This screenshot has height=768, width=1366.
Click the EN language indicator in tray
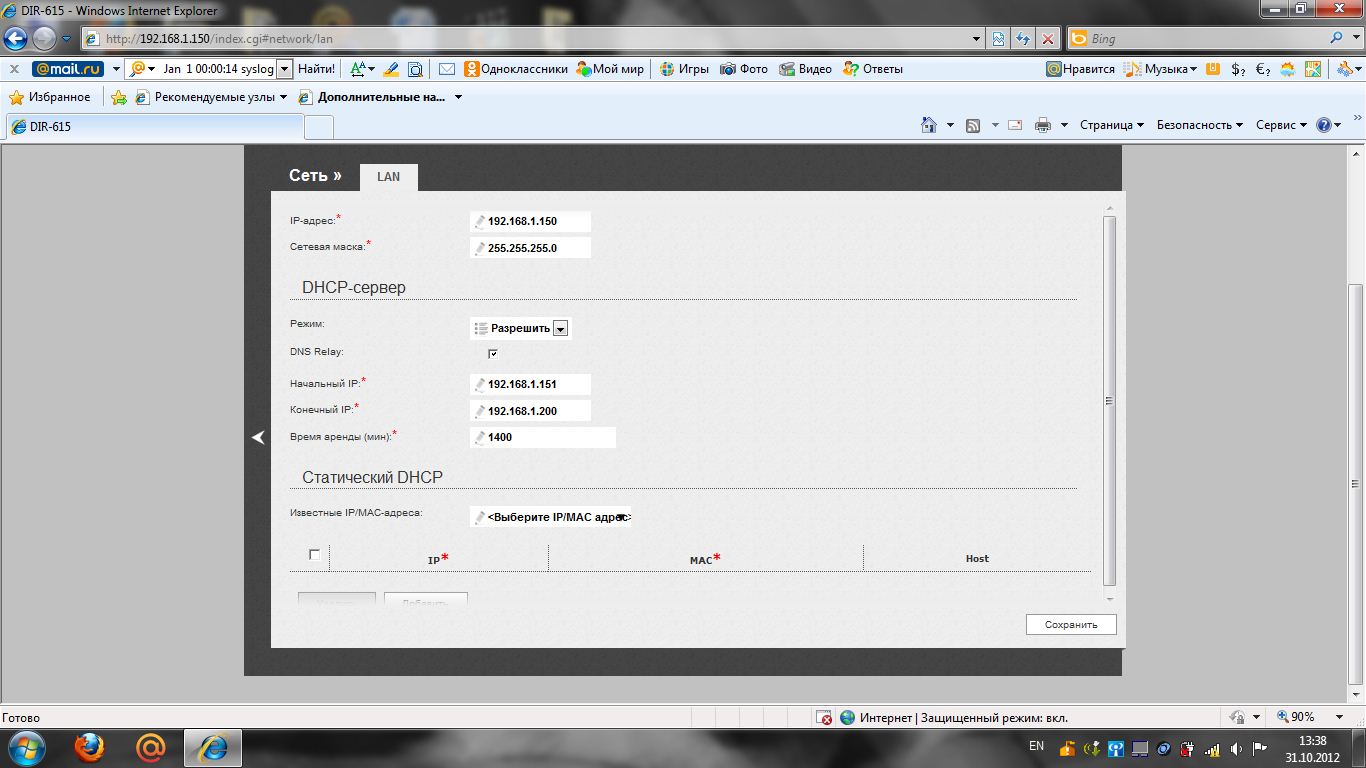point(1036,746)
